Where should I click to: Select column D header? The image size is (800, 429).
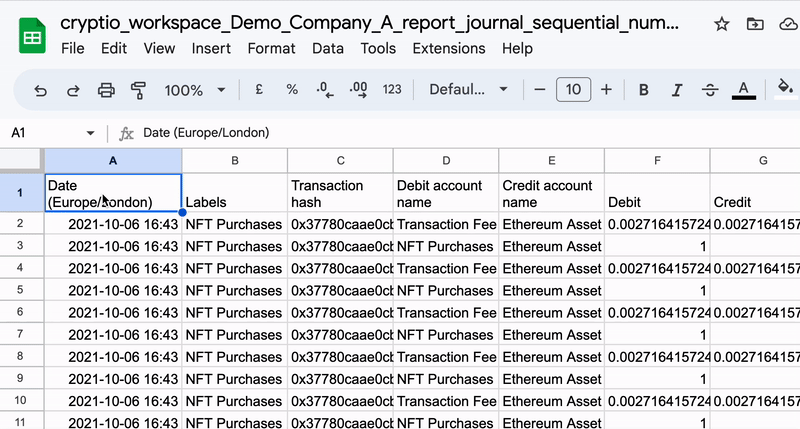point(446,161)
